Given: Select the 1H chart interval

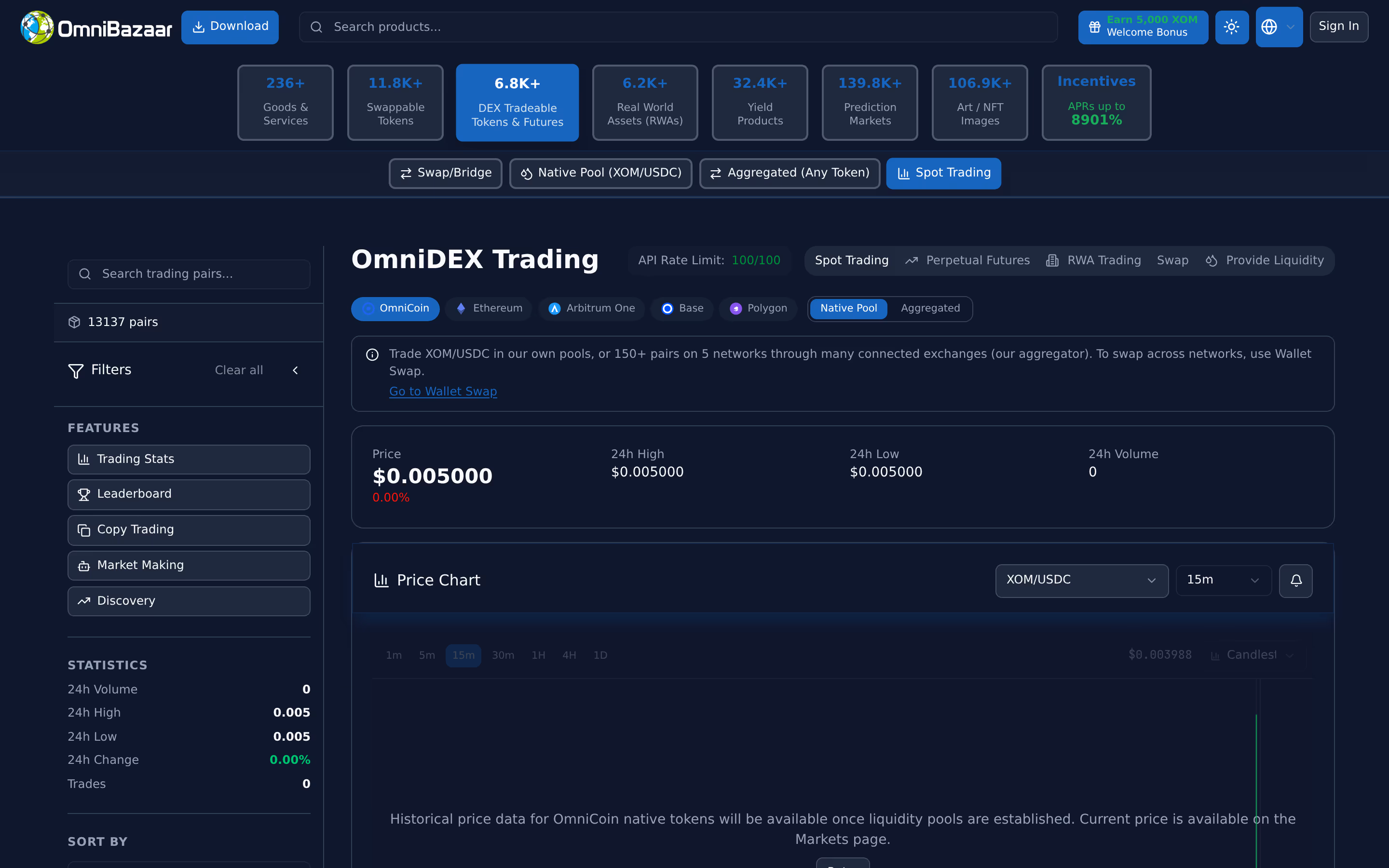Looking at the screenshot, I should pos(538,656).
